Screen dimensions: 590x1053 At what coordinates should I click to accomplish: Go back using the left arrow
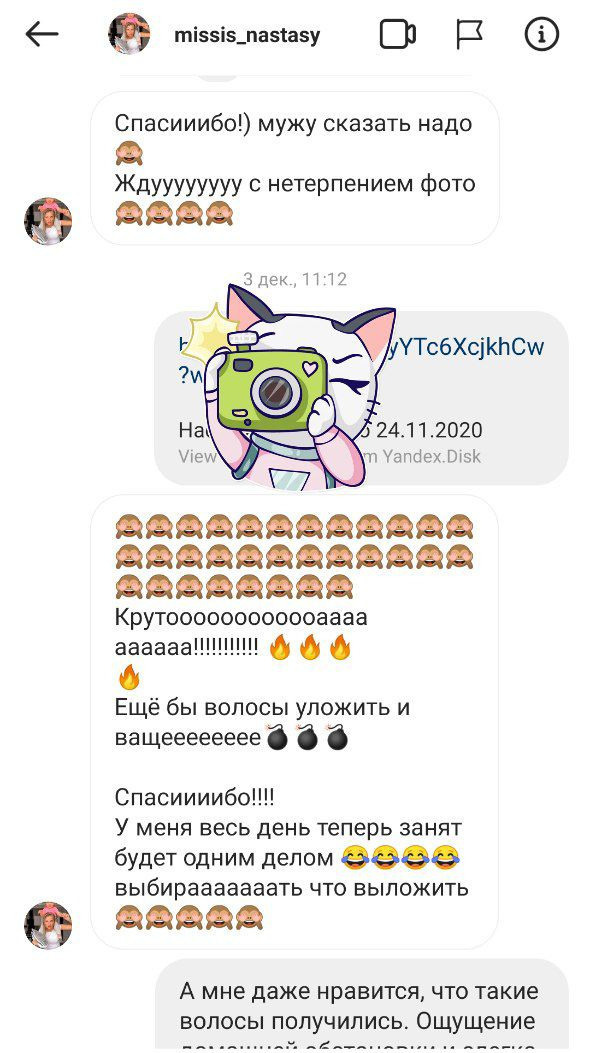[42, 34]
